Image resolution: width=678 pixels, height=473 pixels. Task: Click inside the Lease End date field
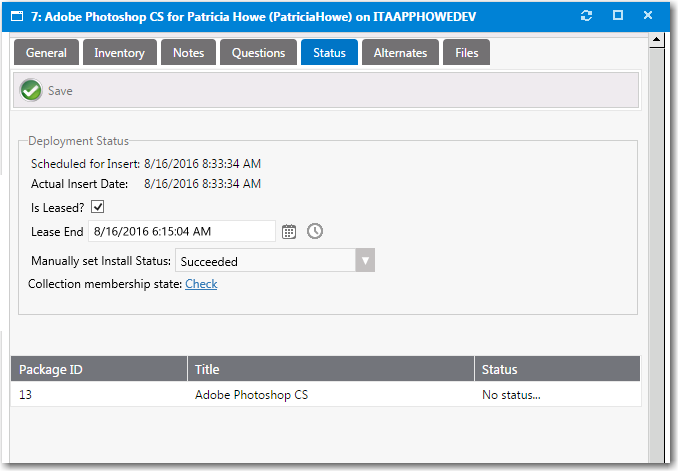181,231
